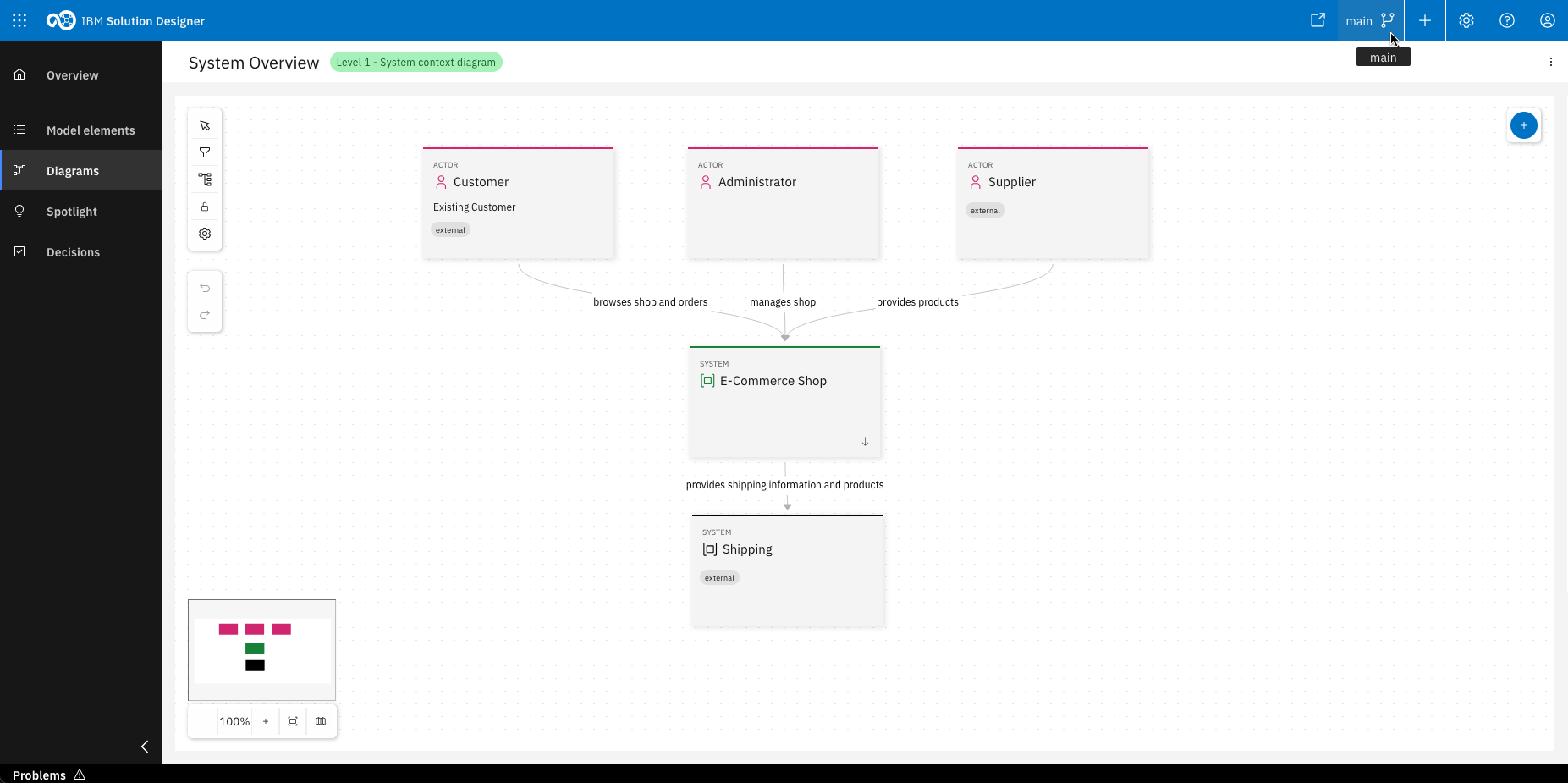Screen dimensions: 1568x783
Task: Open the main branch selector
Action: (x=1370, y=20)
